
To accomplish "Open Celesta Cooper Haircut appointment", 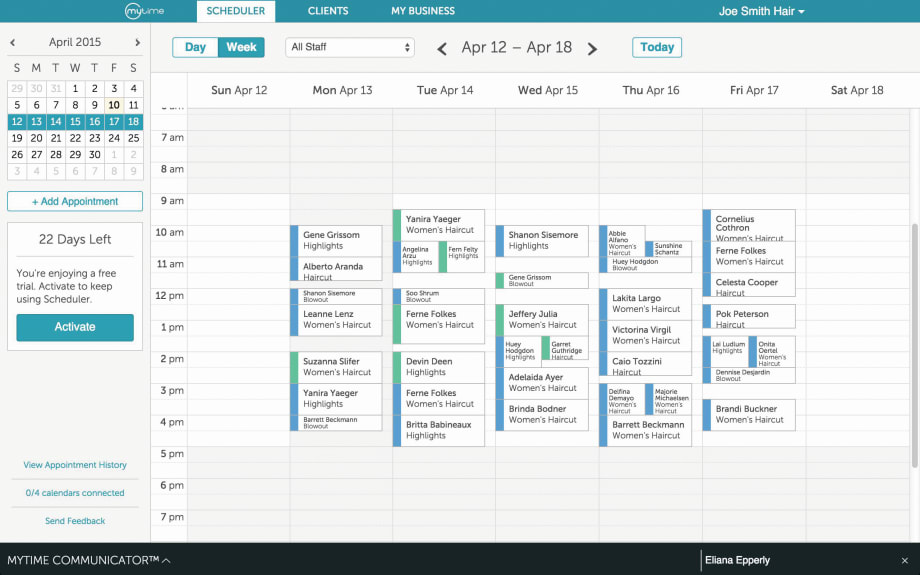I will 749,285.
